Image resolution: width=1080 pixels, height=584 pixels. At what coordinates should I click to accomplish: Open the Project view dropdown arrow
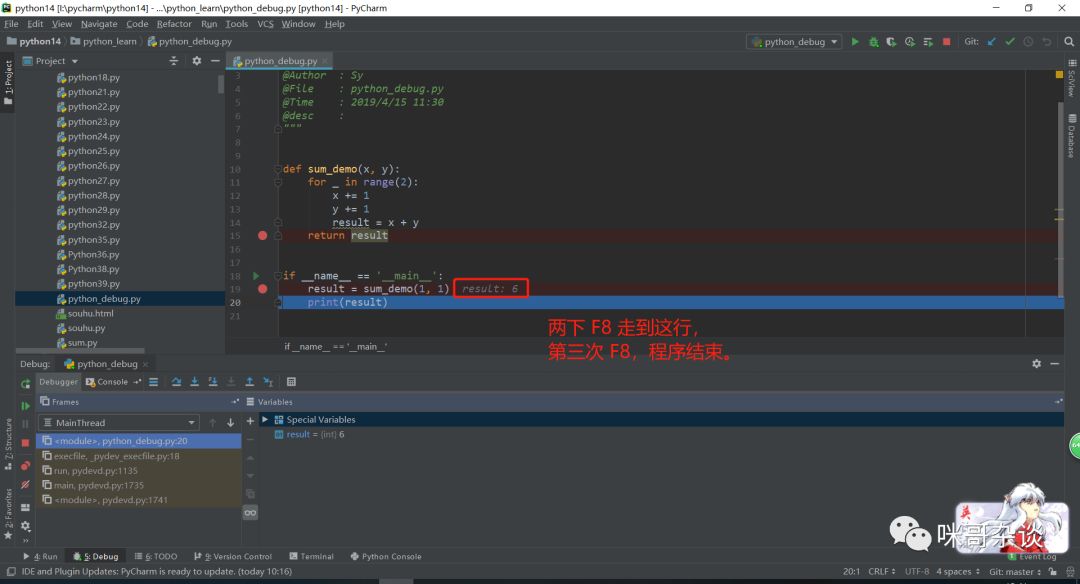[75, 61]
